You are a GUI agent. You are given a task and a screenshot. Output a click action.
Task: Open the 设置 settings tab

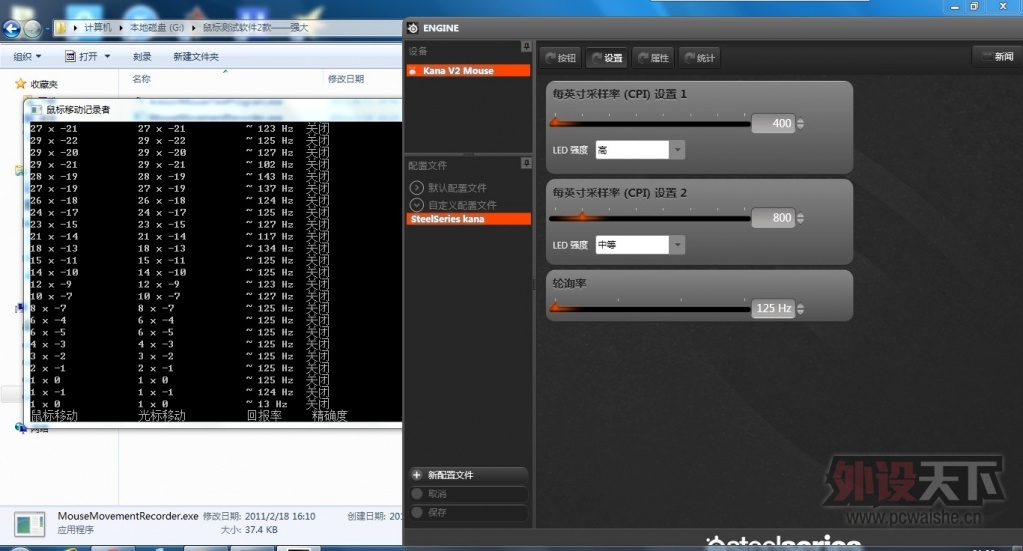point(607,58)
